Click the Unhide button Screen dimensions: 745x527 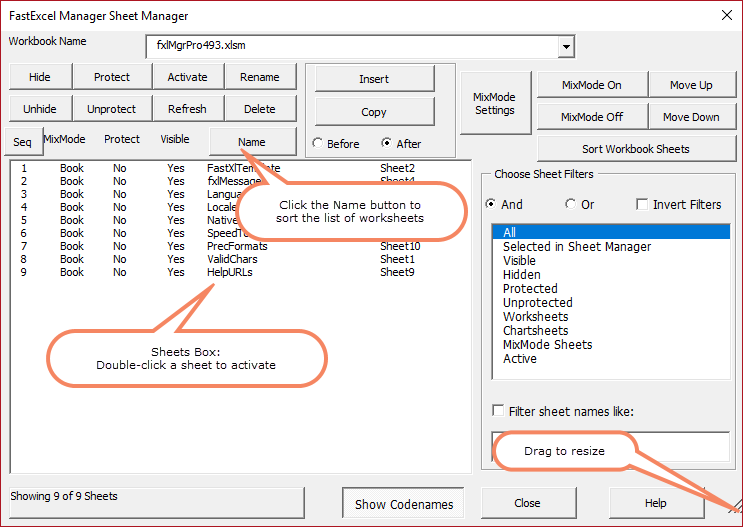click(x=40, y=109)
